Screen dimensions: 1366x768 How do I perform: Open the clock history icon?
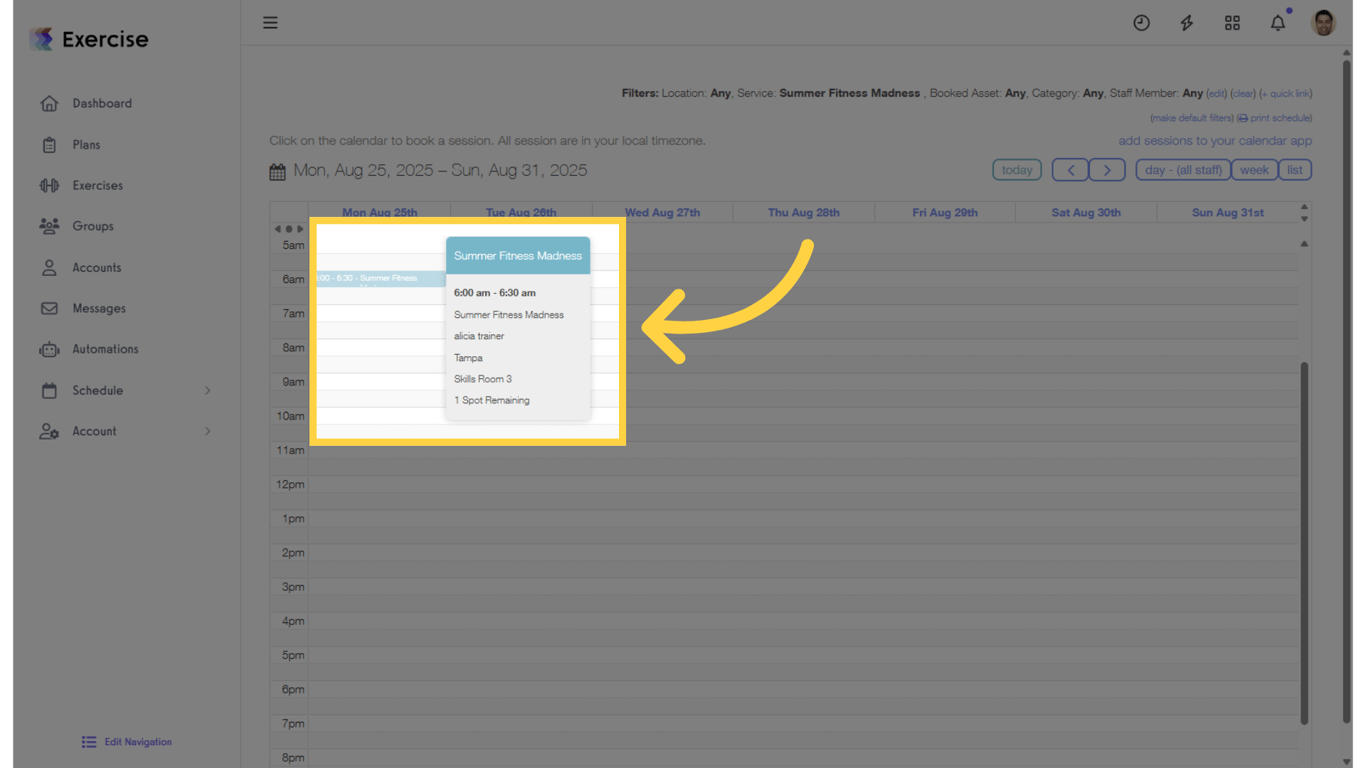pyautogui.click(x=1141, y=23)
